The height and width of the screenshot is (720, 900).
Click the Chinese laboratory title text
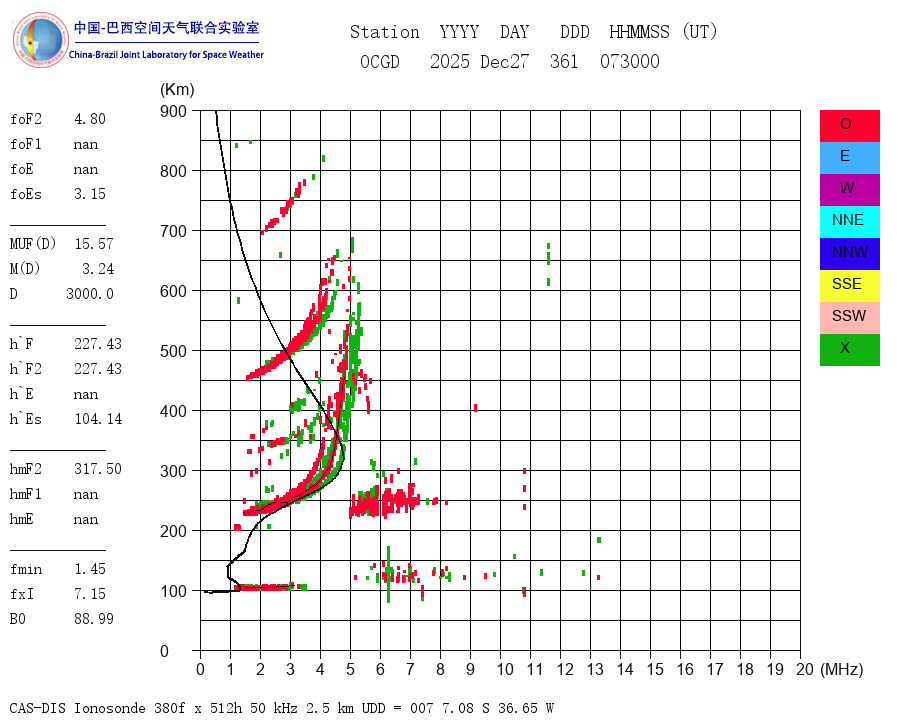click(x=166, y=28)
